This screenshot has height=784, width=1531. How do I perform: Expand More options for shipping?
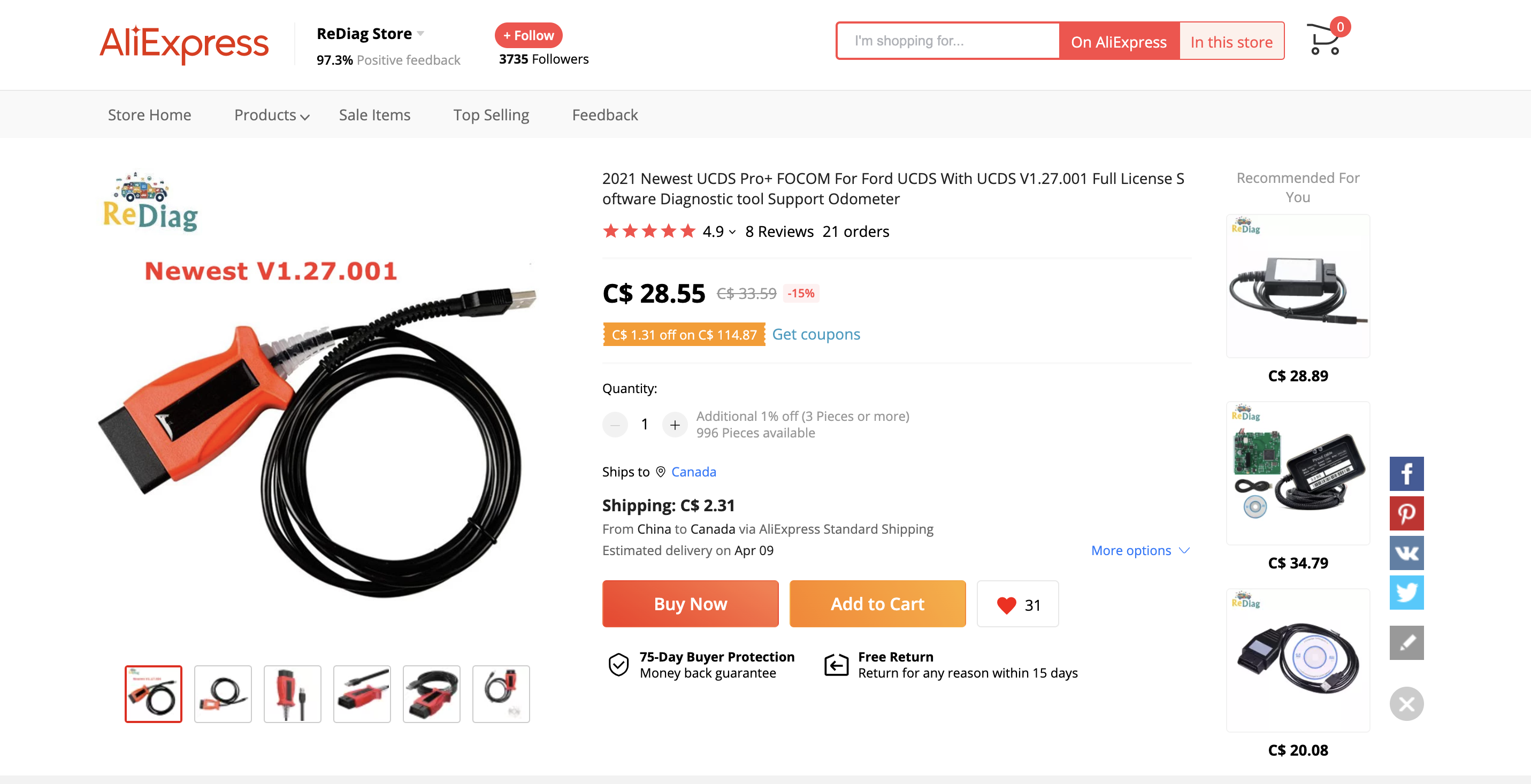(1139, 551)
